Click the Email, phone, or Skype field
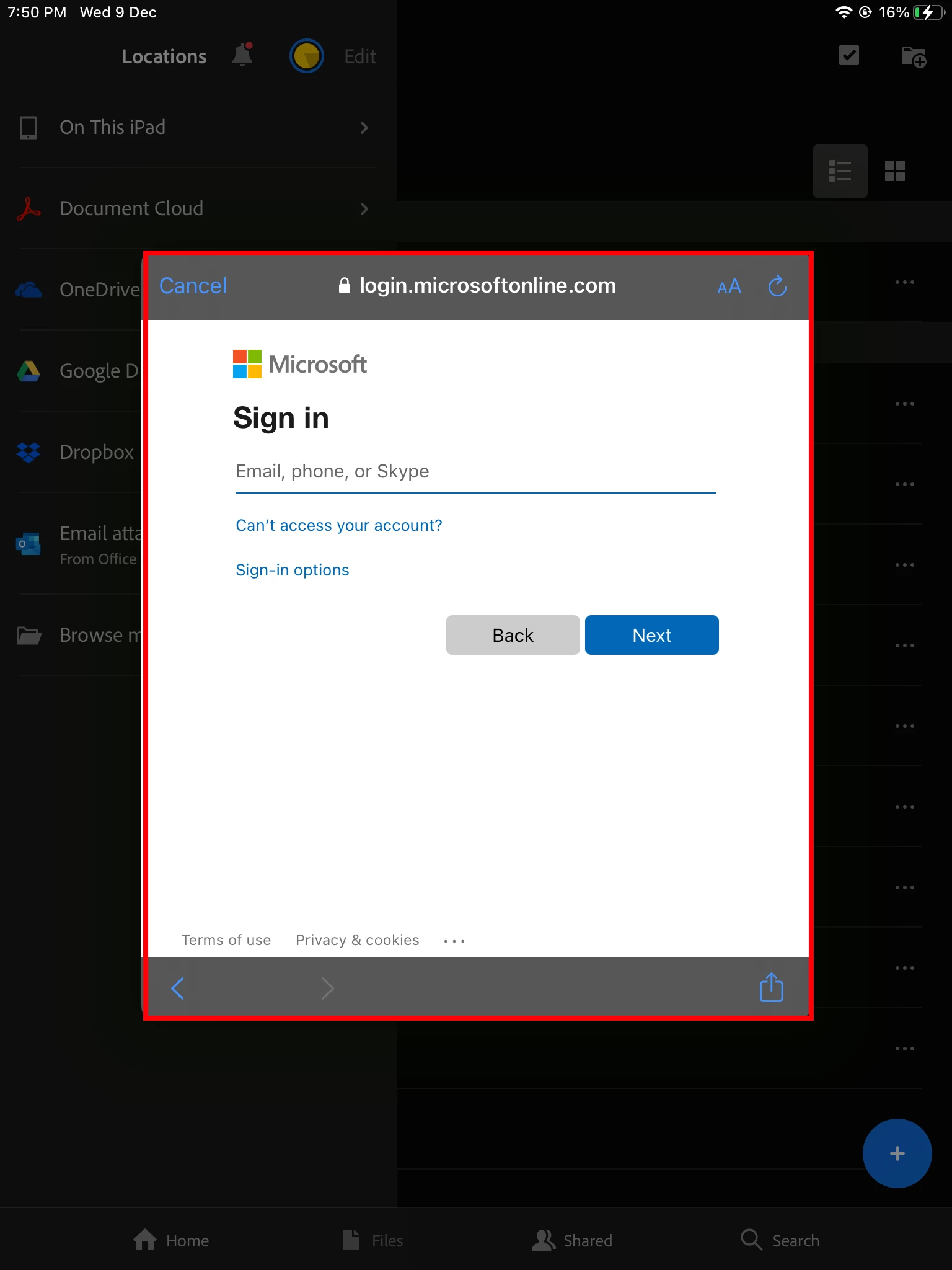 [476, 472]
